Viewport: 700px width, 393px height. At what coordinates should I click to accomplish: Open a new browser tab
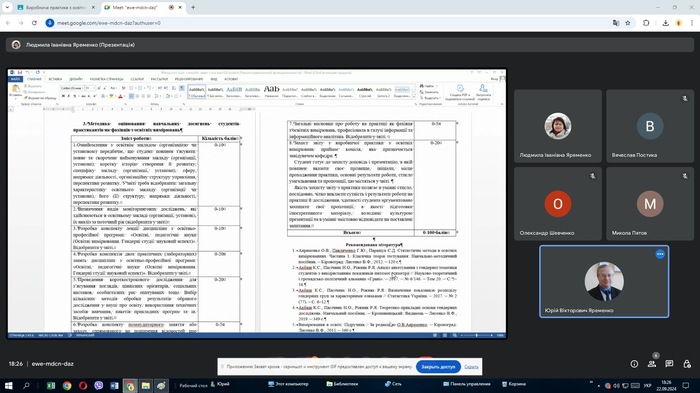(x=193, y=8)
